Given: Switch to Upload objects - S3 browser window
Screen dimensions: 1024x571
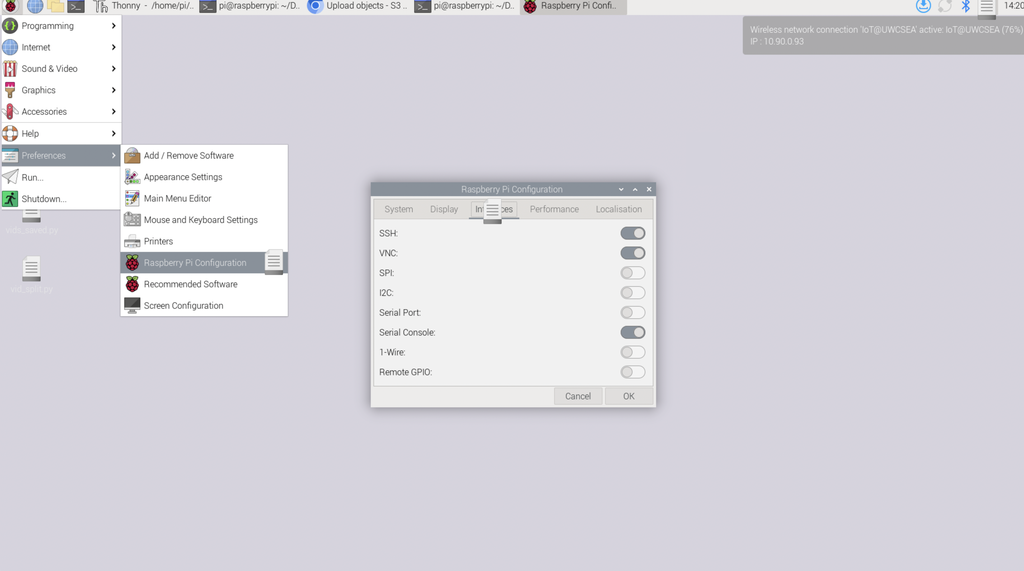Looking at the screenshot, I should click(x=359, y=6).
